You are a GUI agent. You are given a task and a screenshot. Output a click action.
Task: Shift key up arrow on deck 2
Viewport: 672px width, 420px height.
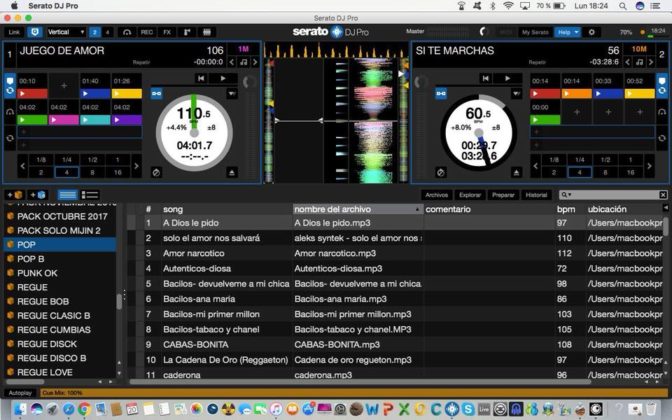[651, 62]
